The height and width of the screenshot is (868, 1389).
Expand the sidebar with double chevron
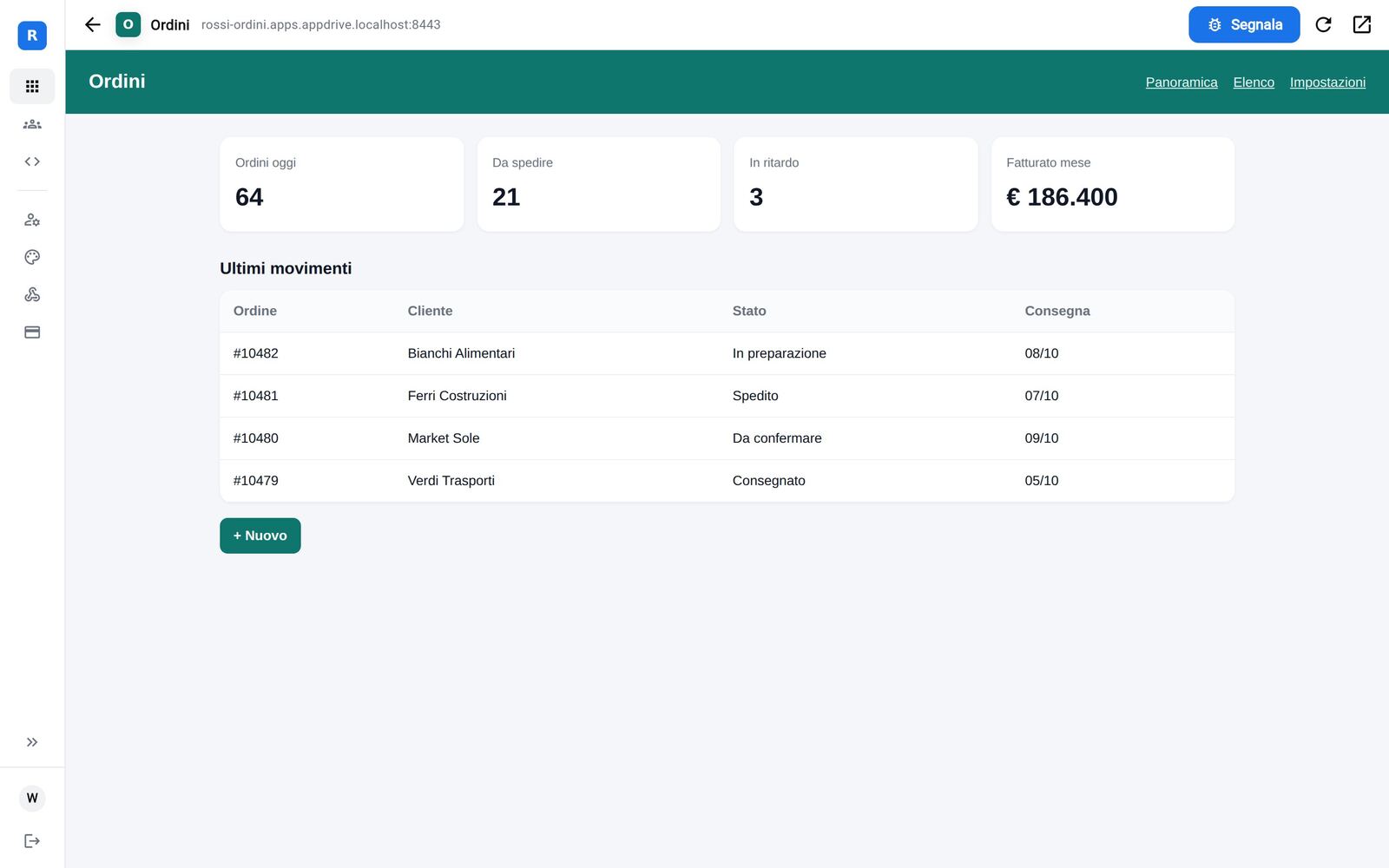click(32, 742)
